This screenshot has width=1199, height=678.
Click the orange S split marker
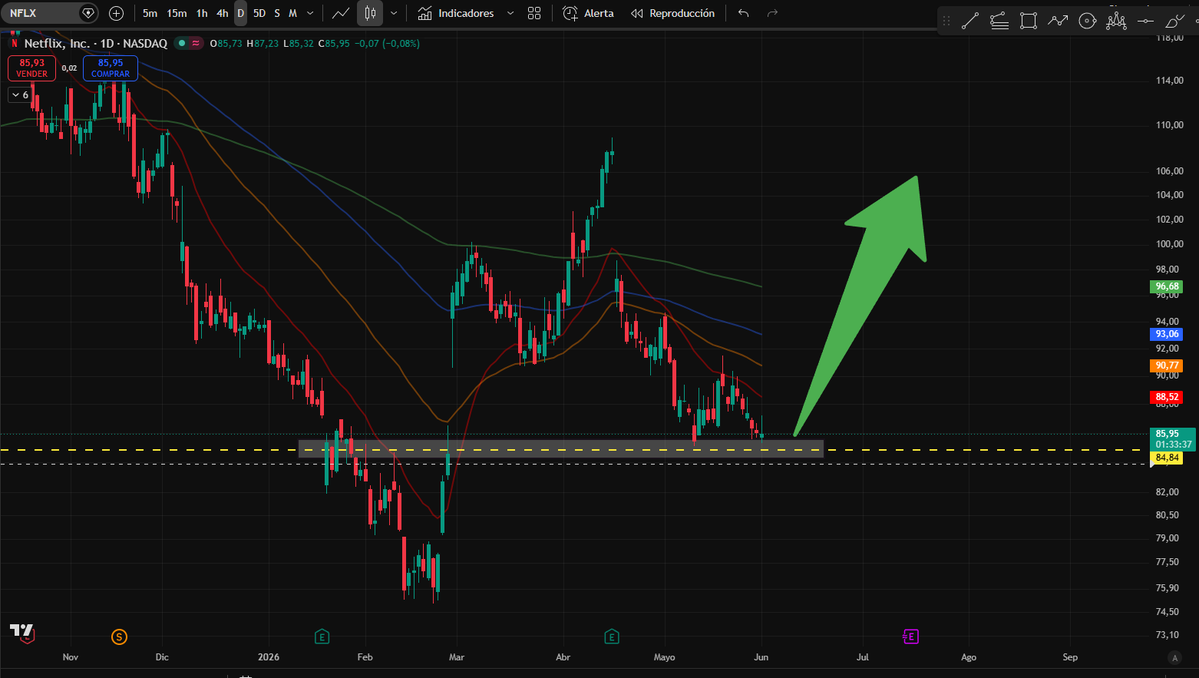(x=119, y=637)
